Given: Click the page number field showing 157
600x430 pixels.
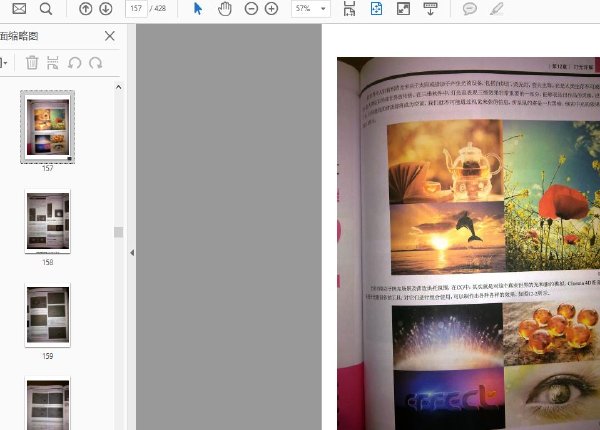Looking at the screenshot, I should click(x=136, y=8).
